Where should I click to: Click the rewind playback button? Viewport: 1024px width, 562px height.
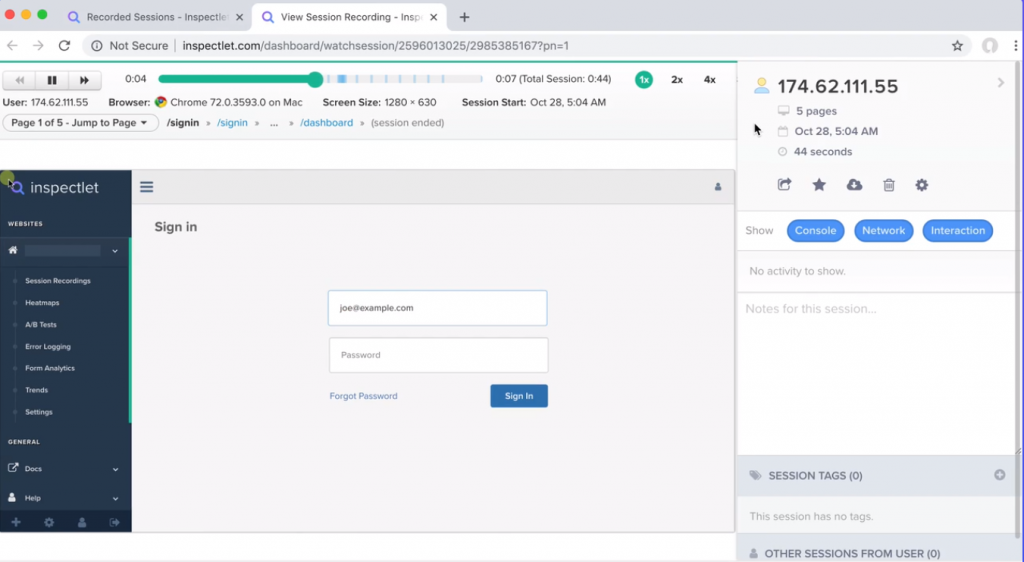(x=19, y=80)
